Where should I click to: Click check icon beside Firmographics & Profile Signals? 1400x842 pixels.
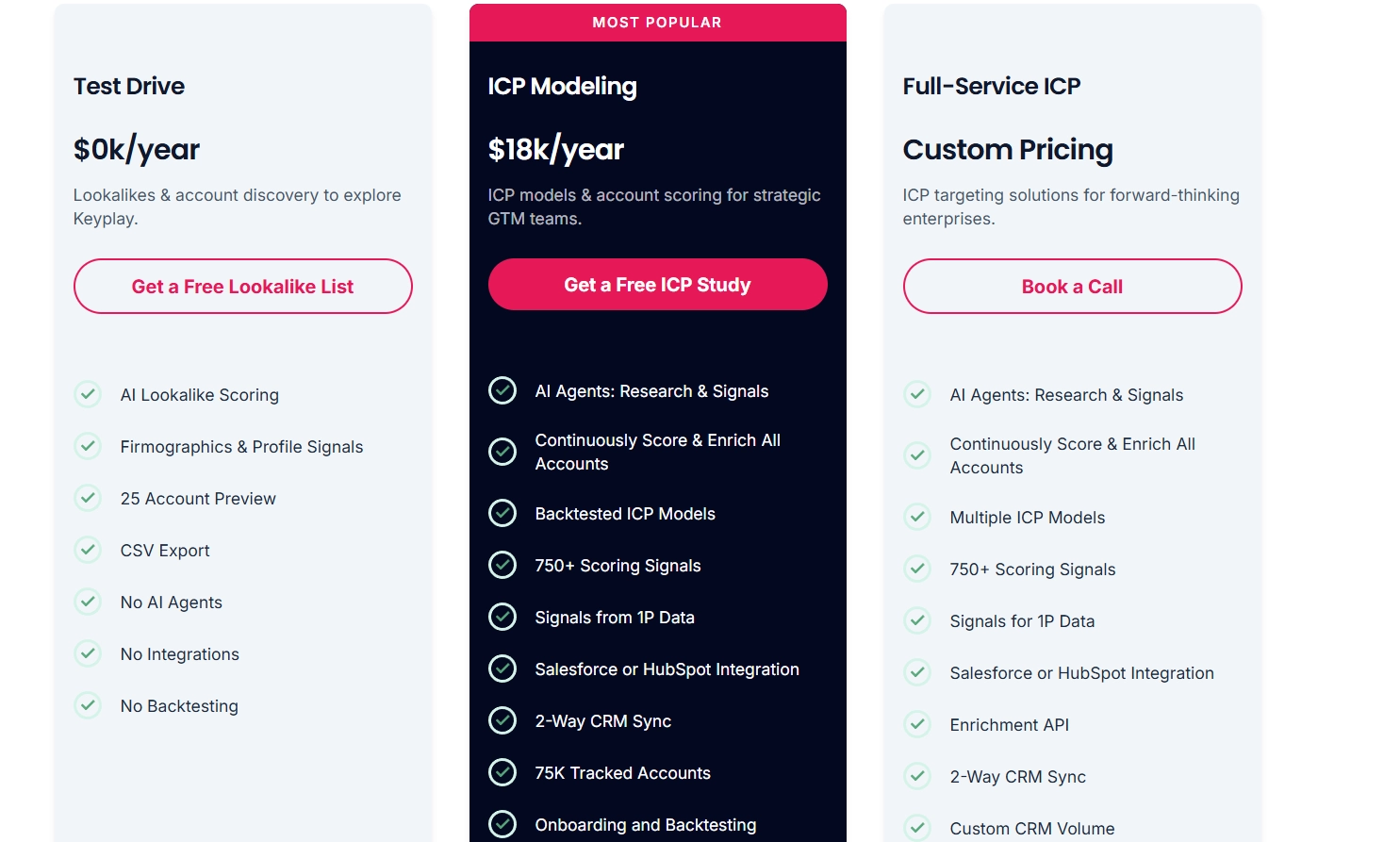88,446
